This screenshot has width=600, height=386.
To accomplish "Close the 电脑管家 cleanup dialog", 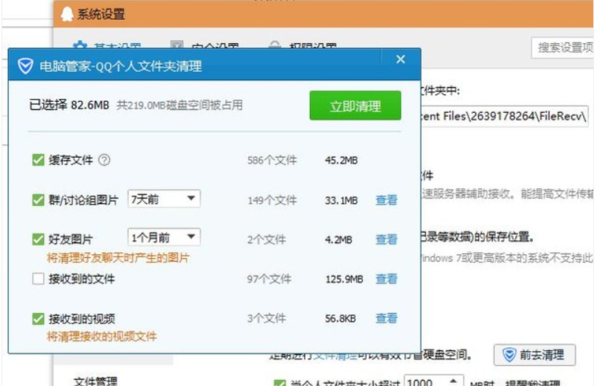I will point(400,59).
